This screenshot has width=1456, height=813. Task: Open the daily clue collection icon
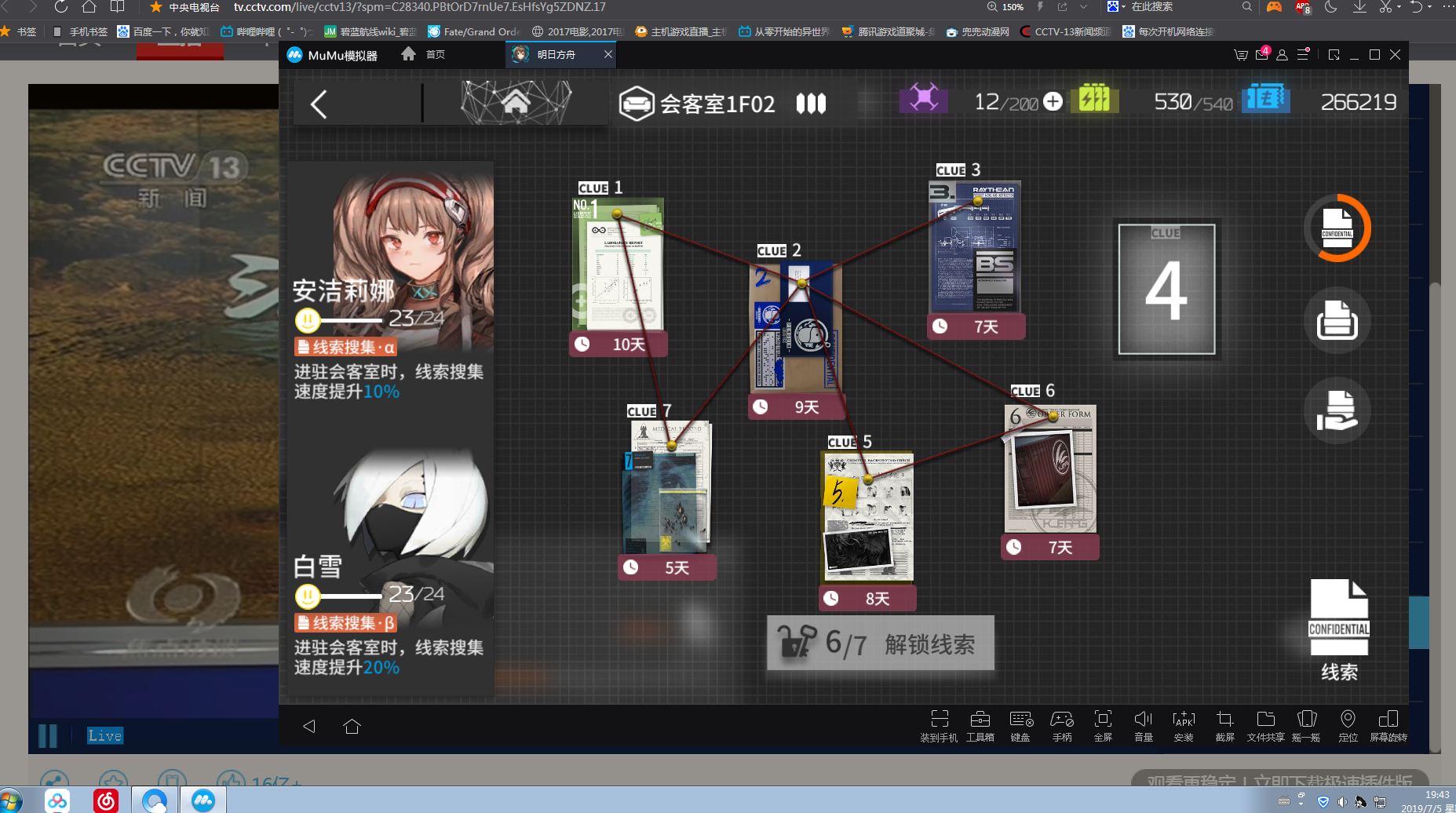[1337, 319]
